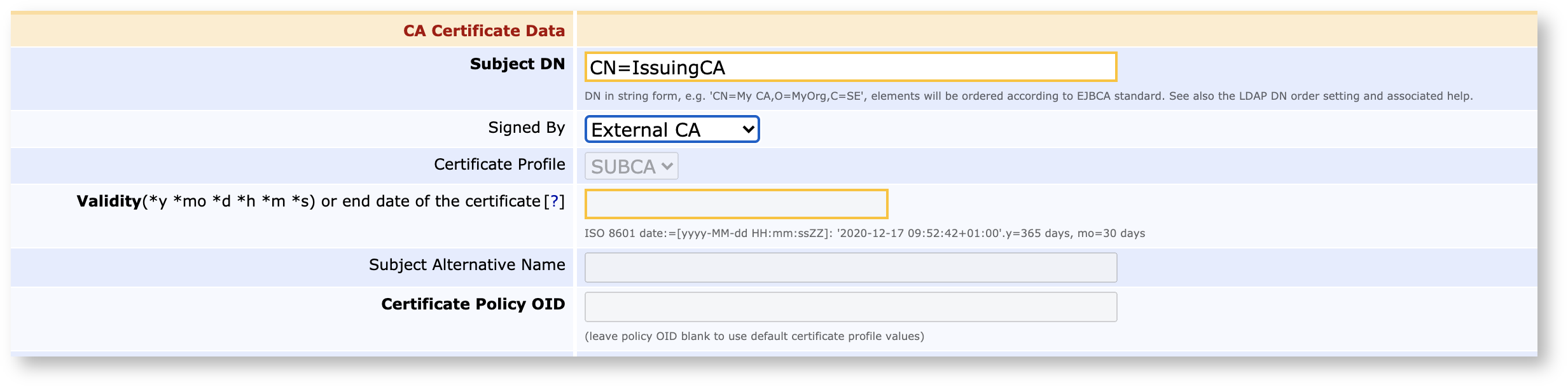Click the empty header cell beside CA Certificate Data

(1056, 31)
